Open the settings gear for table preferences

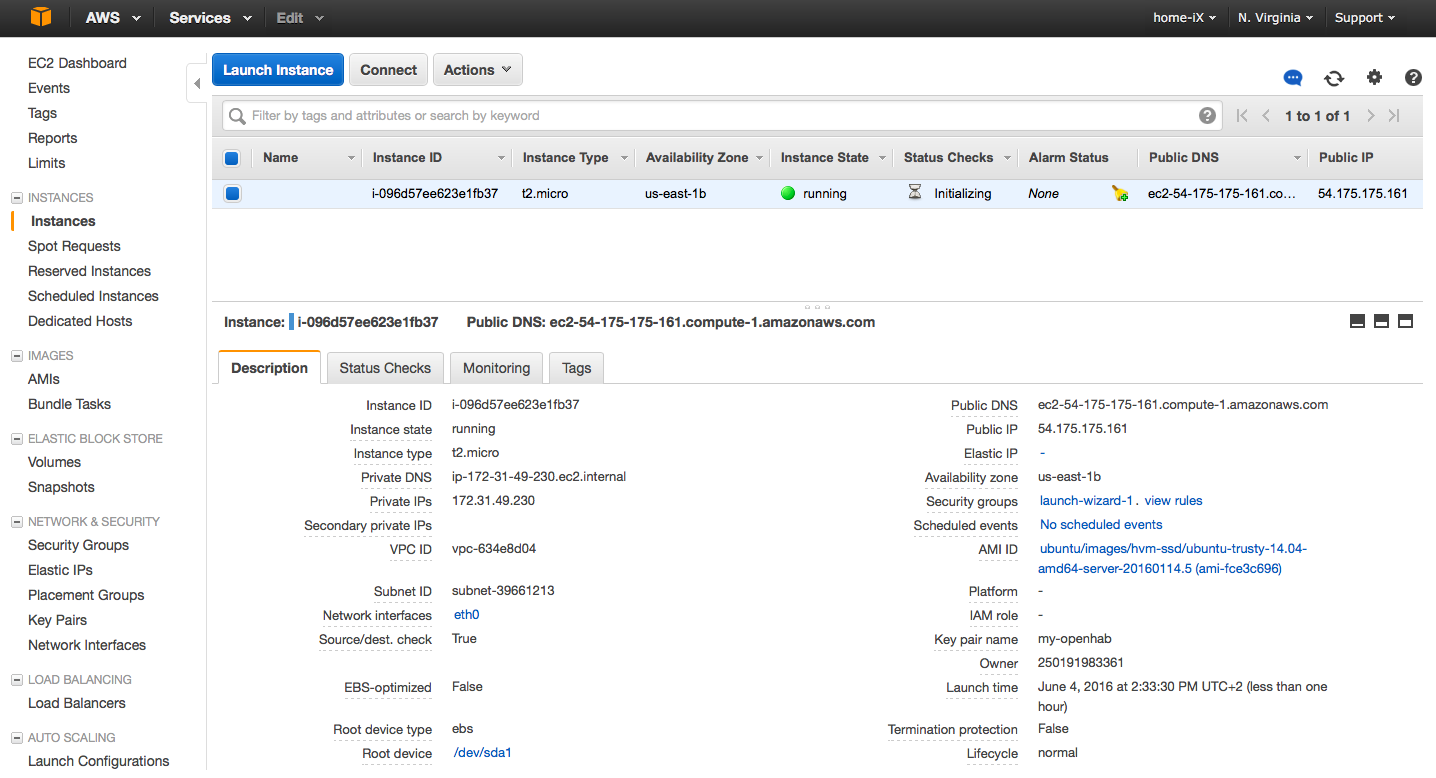[x=1374, y=77]
